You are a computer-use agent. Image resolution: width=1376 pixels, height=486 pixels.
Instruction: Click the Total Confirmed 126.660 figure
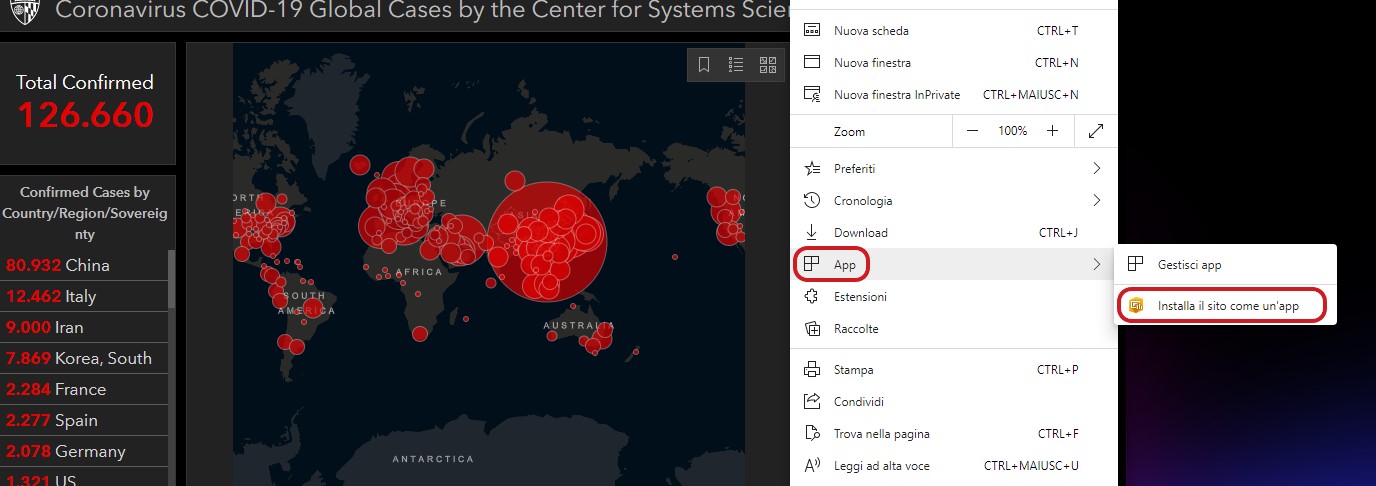85,115
